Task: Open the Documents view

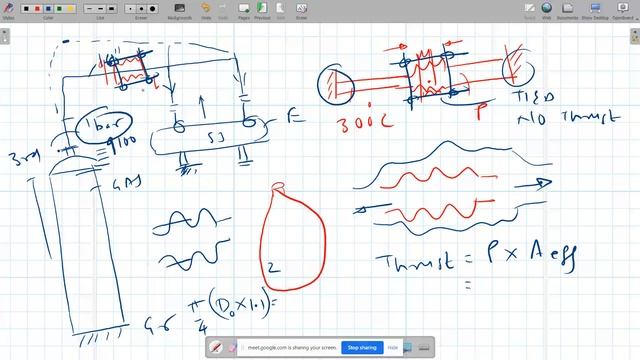Action: [567, 10]
